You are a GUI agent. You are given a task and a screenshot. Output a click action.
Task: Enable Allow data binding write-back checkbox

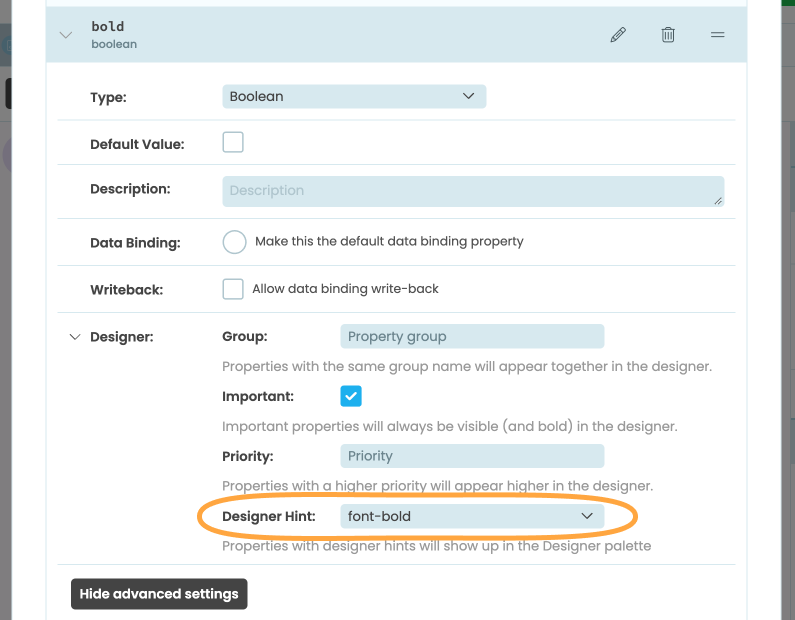pos(233,289)
